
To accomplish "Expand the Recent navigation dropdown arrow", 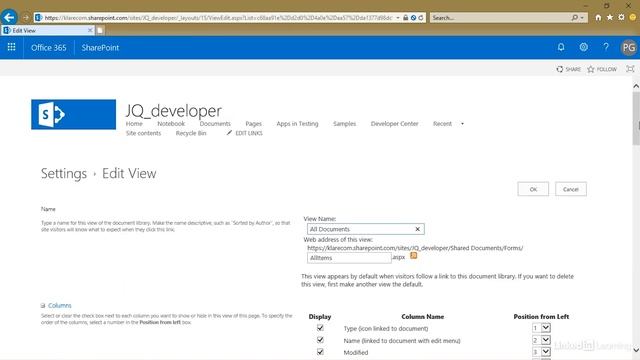I will 462,124.
